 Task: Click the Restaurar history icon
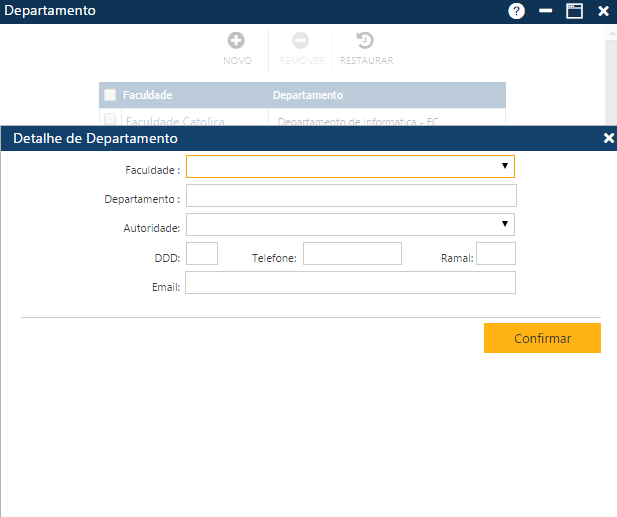pyautogui.click(x=366, y=41)
